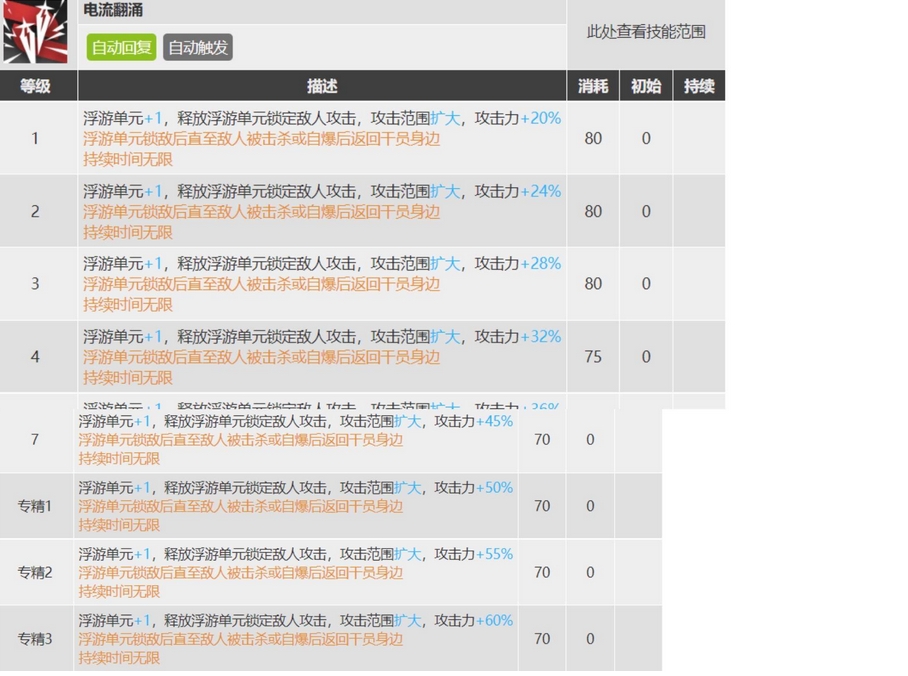The width and height of the screenshot is (908, 676).
Task: Click 持续时间无限 in level 1 row
Action: [x=128, y=159]
